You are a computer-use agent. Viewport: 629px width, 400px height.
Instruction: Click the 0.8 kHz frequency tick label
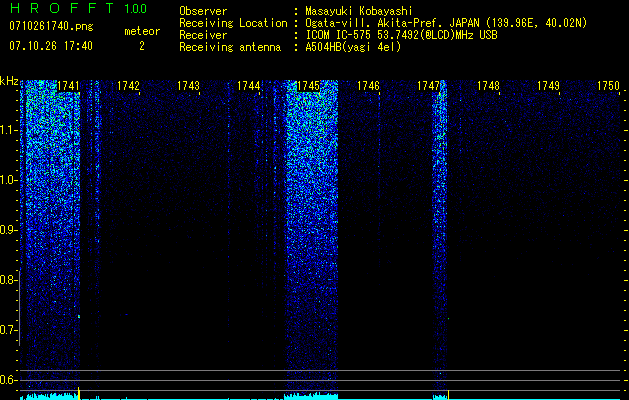coord(6,280)
